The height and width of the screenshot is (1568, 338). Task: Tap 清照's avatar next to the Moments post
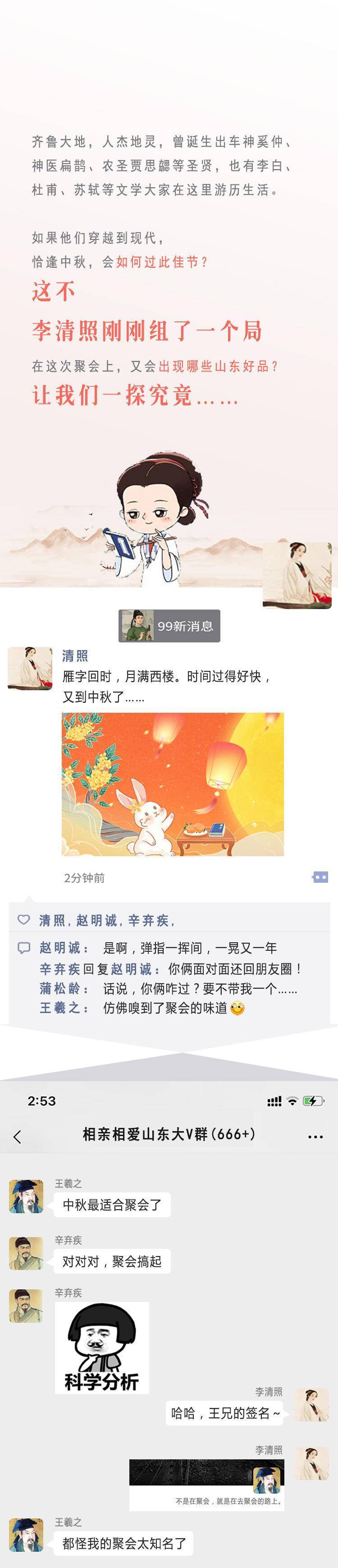[x=30, y=668]
